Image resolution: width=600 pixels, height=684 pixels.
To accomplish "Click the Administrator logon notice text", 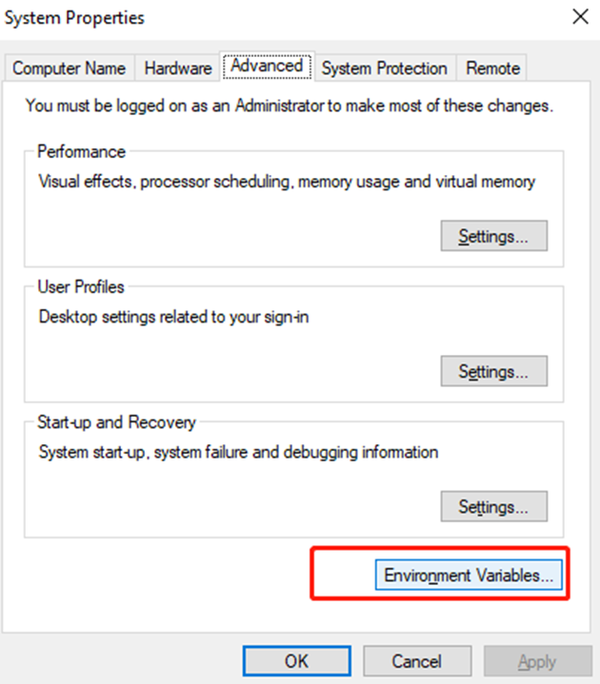I will 289,104.
